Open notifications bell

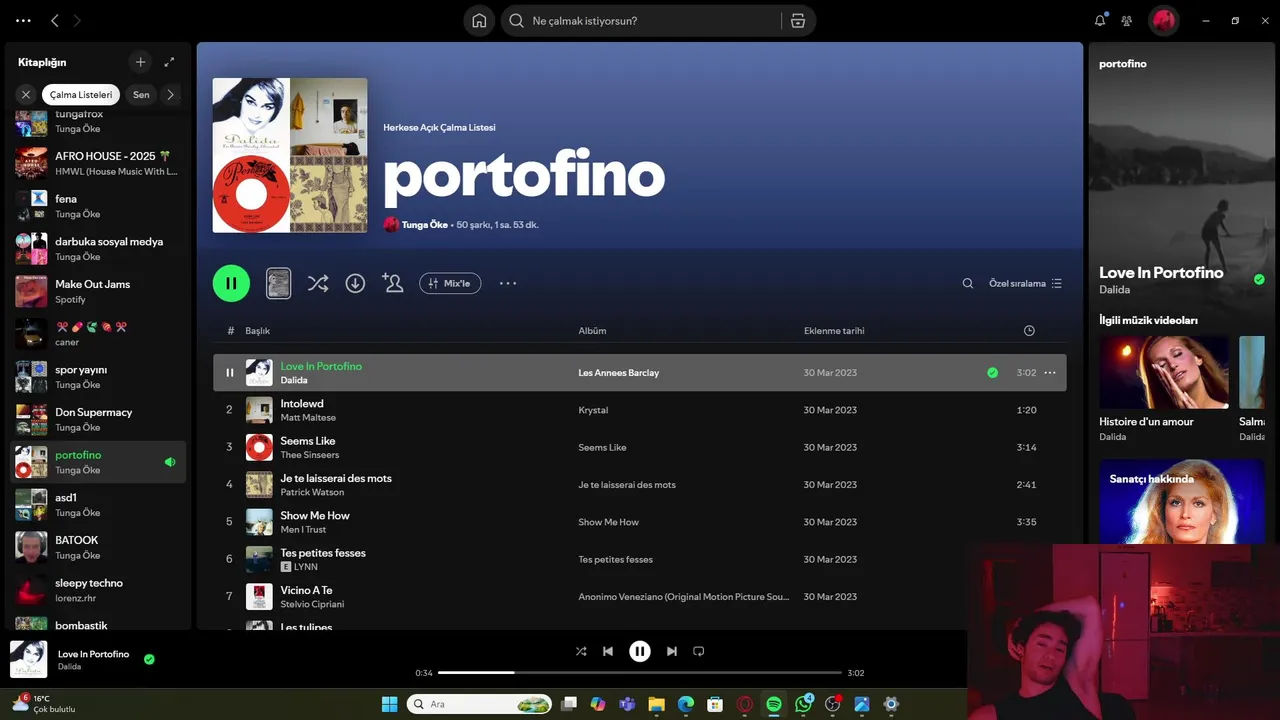click(x=1100, y=20)
